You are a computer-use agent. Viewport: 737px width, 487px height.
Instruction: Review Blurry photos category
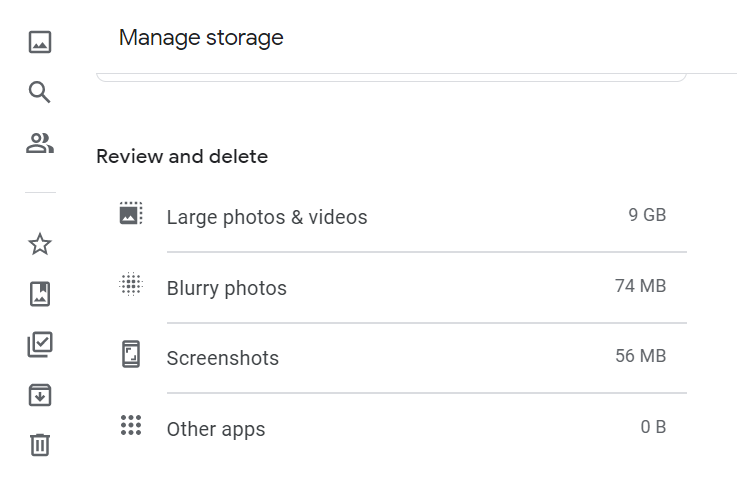click(392, 288)
